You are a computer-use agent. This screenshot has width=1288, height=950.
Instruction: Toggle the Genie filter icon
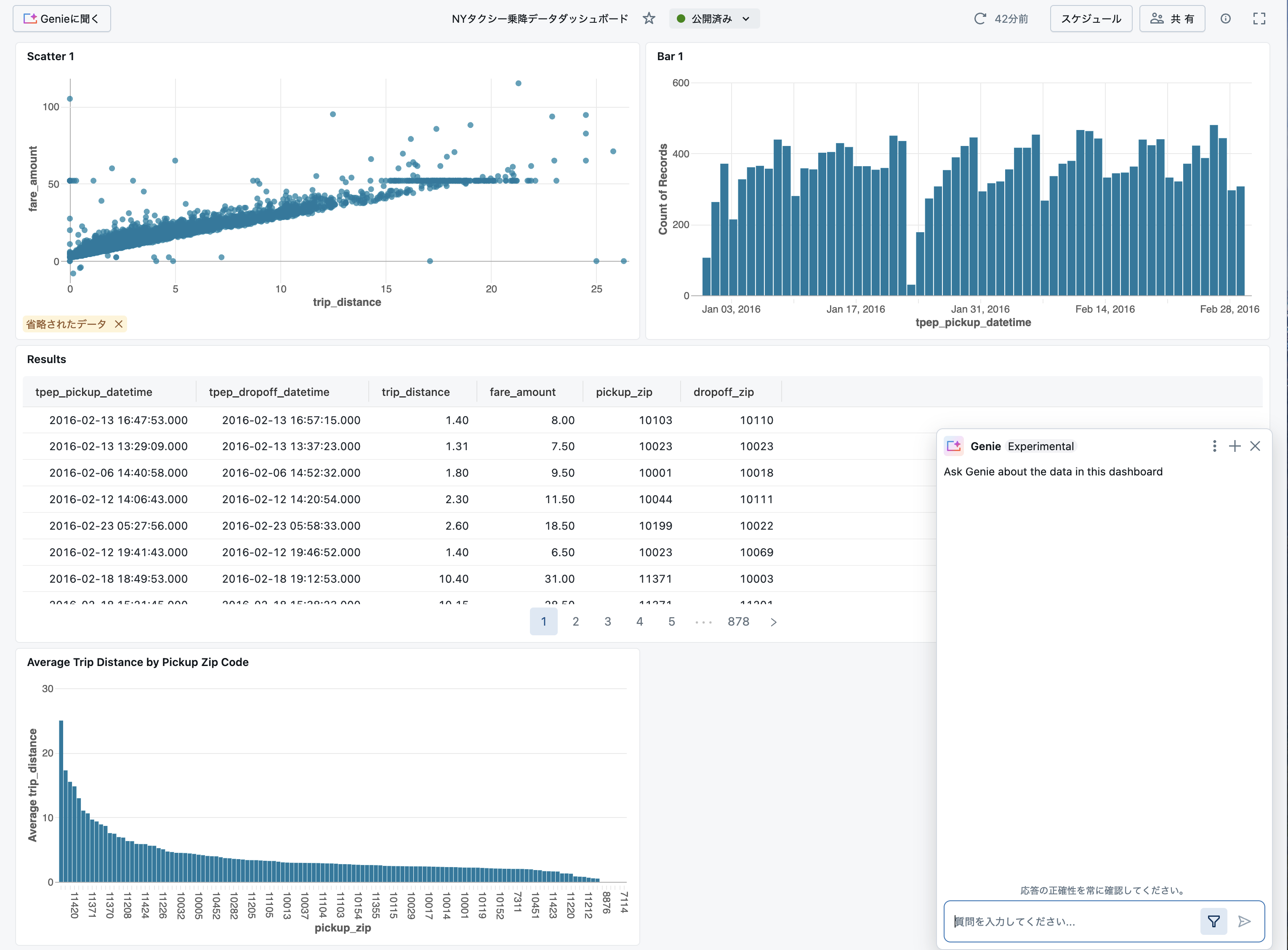click(x=1213, y=922)
